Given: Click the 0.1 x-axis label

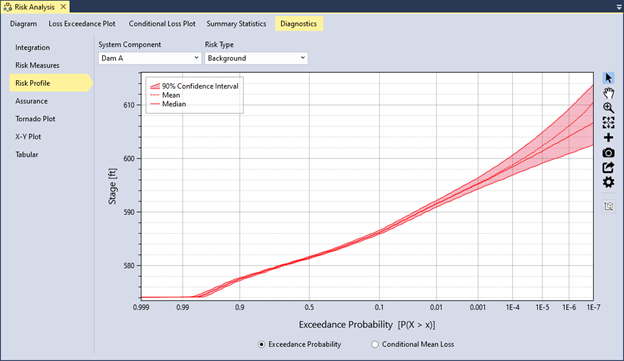Looking at the screenshot, I should [379, 307].
